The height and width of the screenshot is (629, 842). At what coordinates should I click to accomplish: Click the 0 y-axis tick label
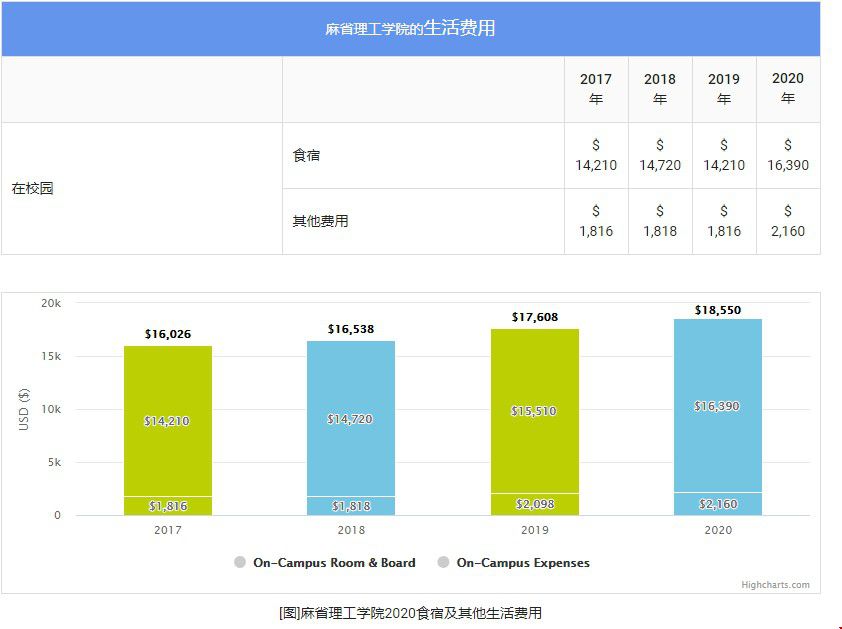[57, 515]
